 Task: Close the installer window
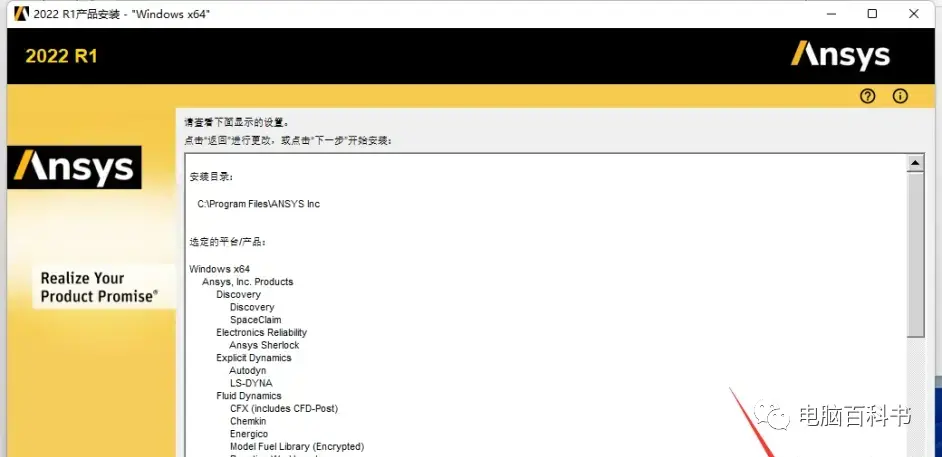pyautogui.click(x=914, y=13)
